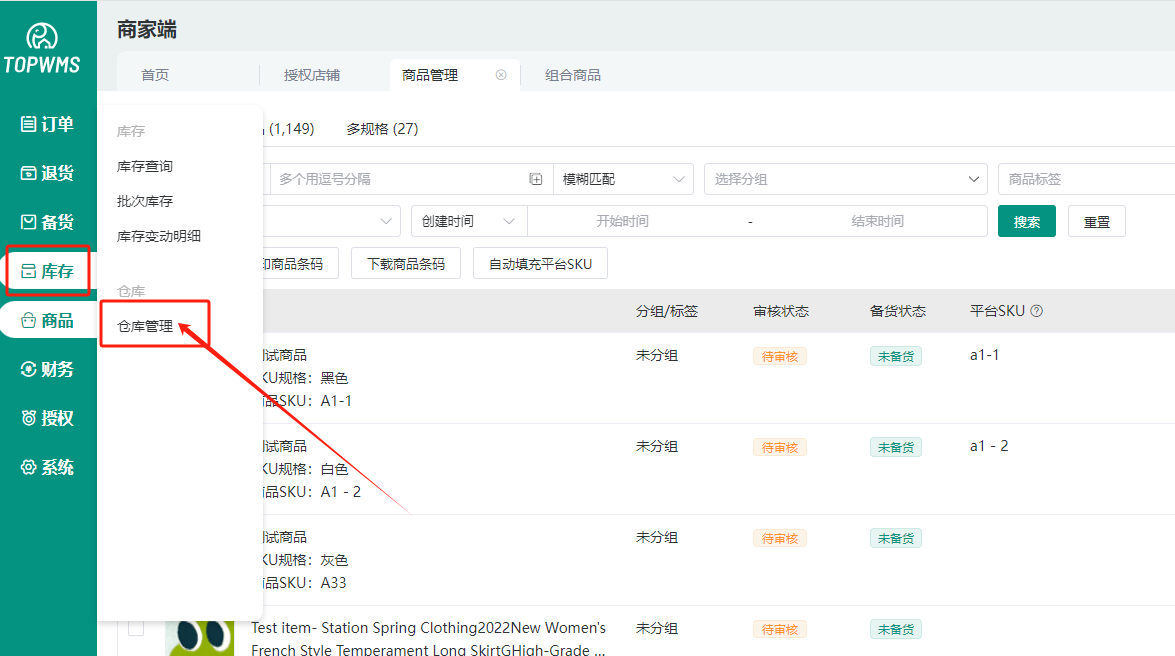Click 未分组 in the a1 - 2 row
Screen dimensions: 1175x656
[657, 447]
